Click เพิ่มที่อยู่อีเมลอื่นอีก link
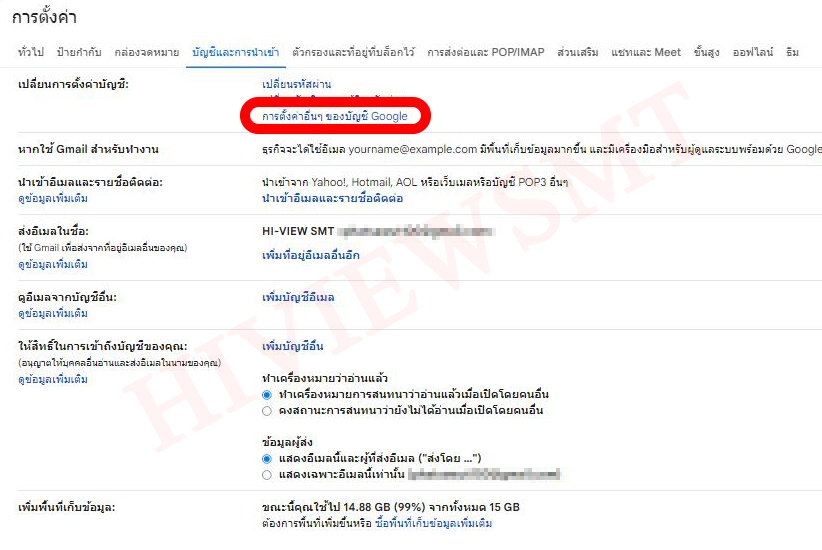The height and width of the screenshot is (550, 822). point(310,256)
